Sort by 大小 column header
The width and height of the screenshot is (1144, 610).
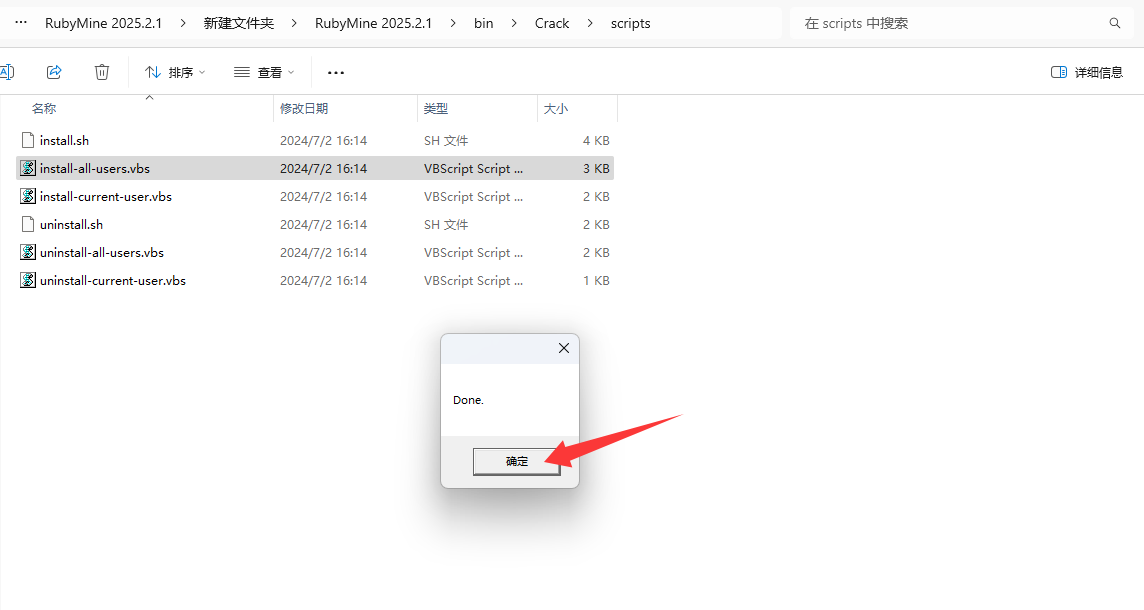click(556, 109)
